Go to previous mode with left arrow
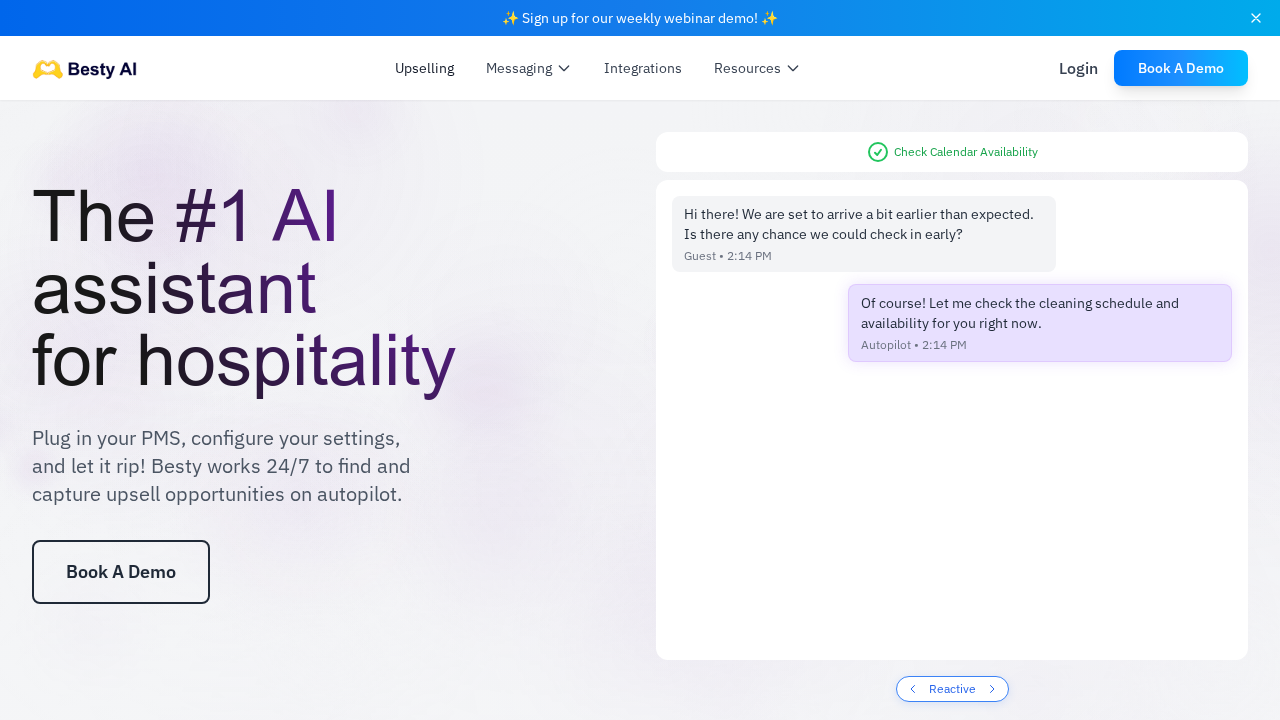Screen dimensions: 1280x720 click(913, 689)
